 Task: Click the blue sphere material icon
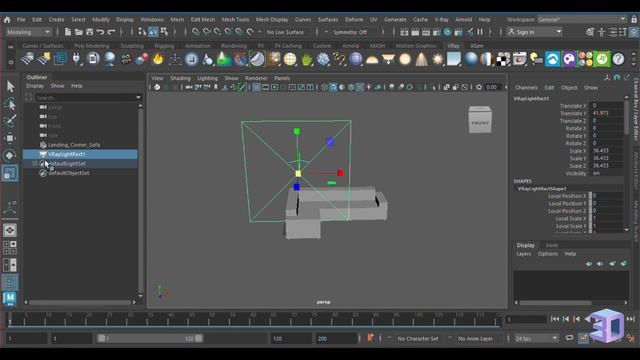point(471,60)
